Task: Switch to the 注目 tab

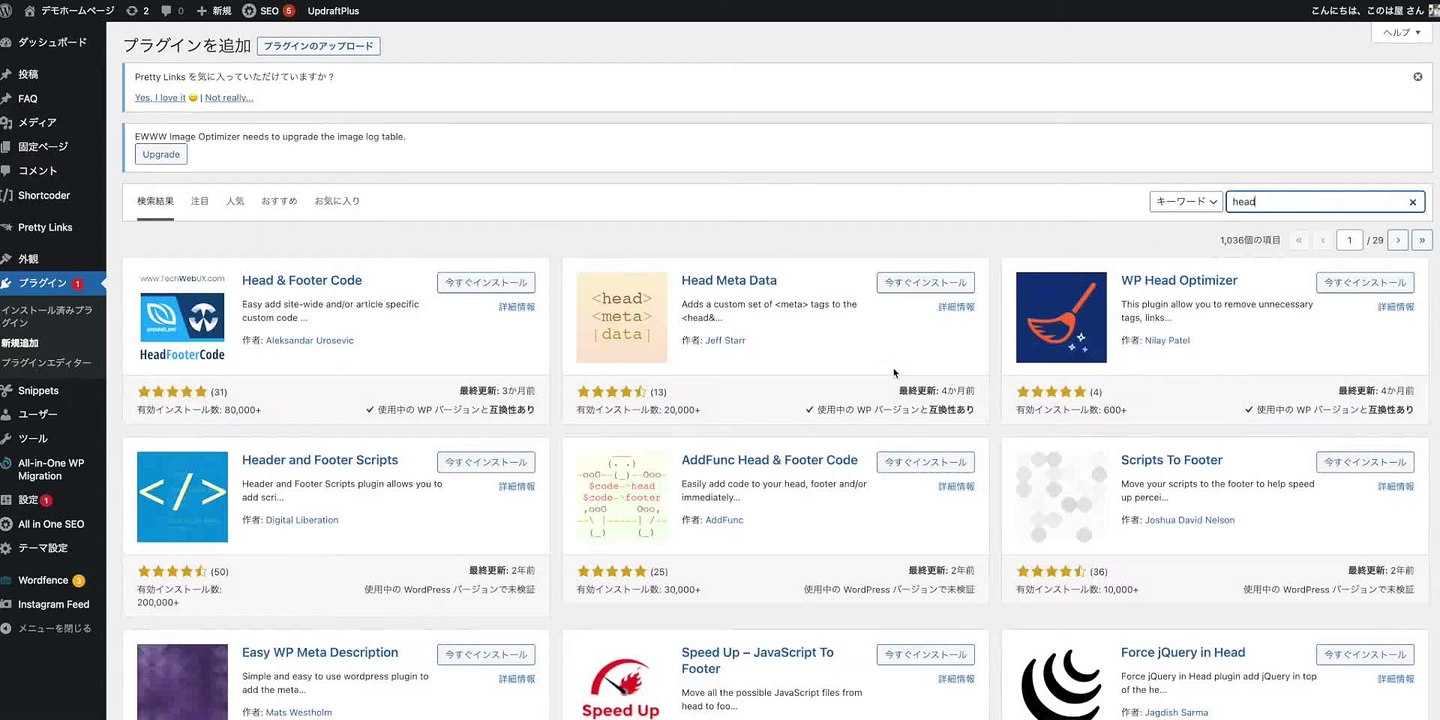Action: 200,201
